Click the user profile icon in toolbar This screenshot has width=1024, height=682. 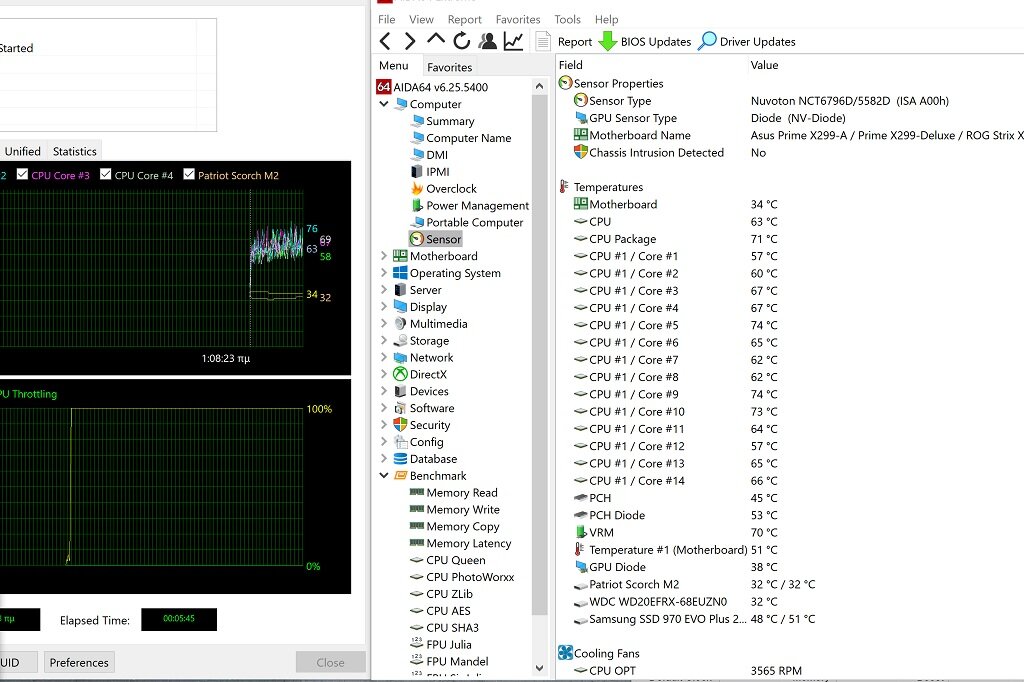(487, 41)
